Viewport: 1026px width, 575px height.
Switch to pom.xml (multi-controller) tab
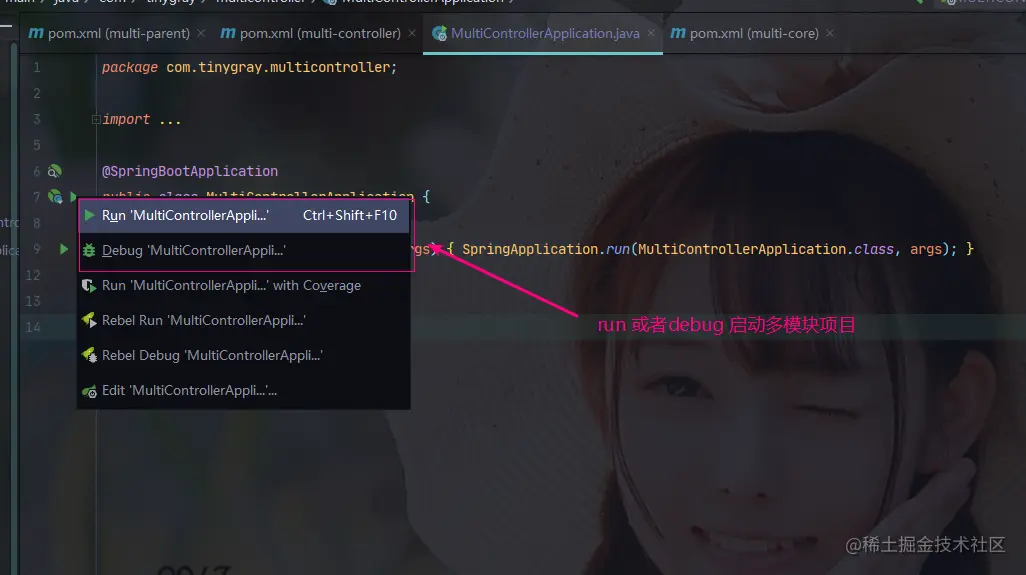click(x=319, y=33)
